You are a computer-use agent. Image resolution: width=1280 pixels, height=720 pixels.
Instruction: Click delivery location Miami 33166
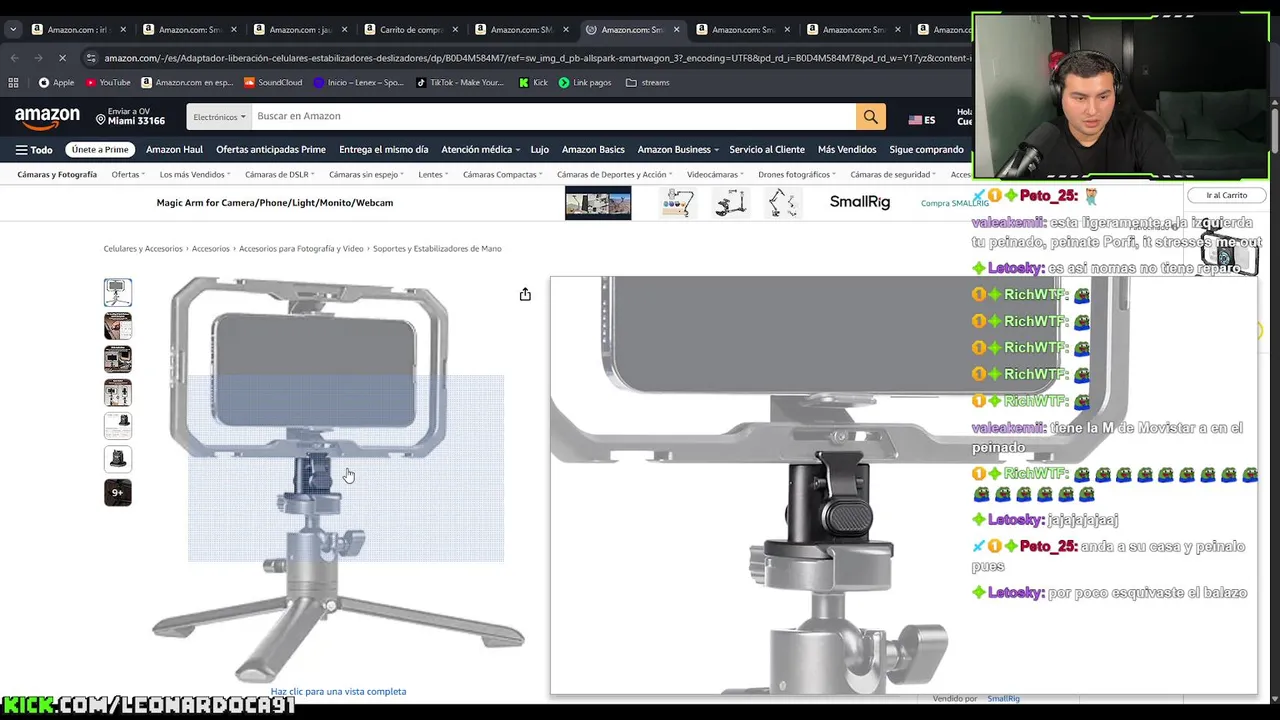click(x=131, y=117)
